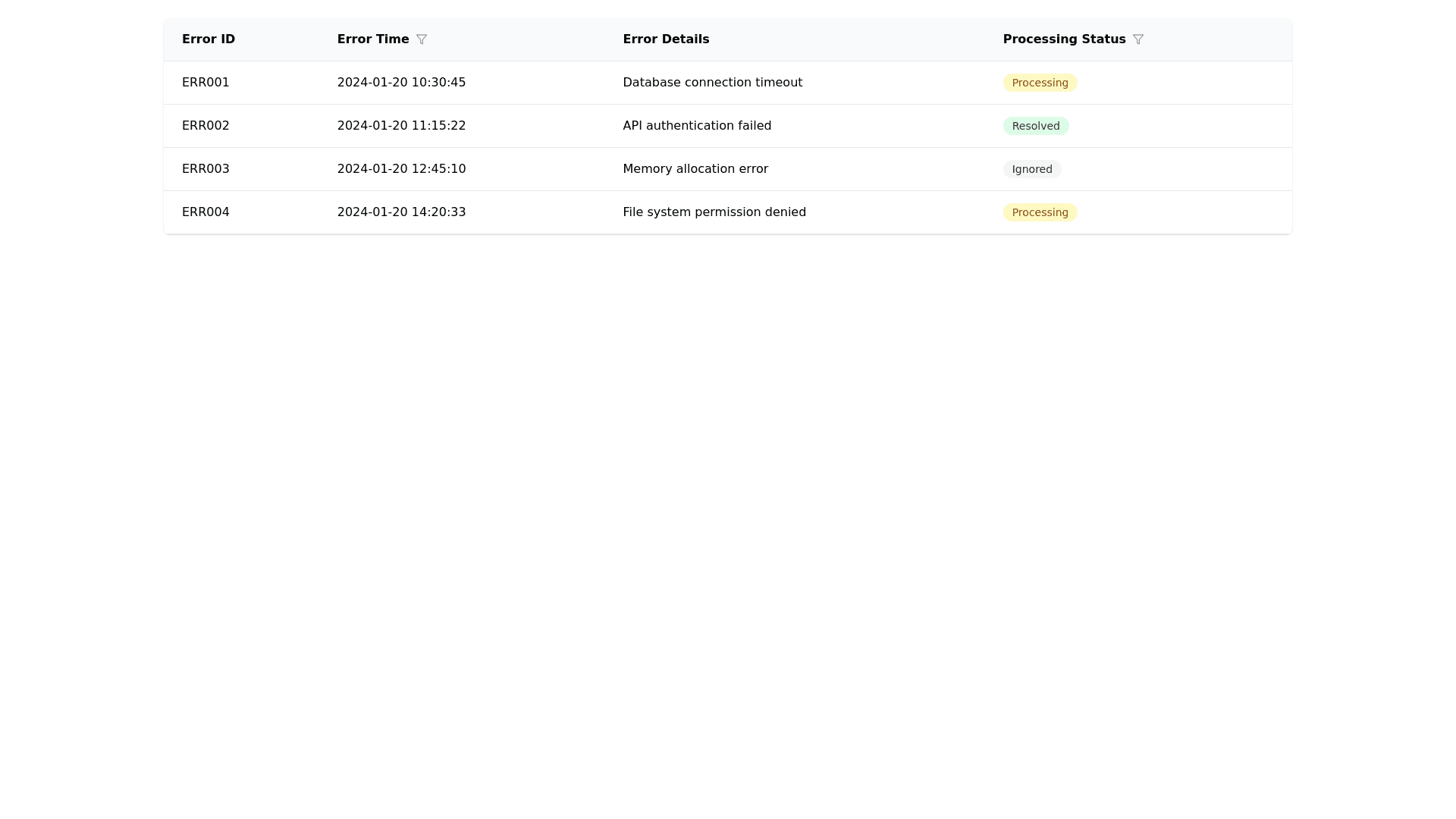Open the Error Time filter icon
This screenshot has width=1456, height=819.
pos(422,39)
